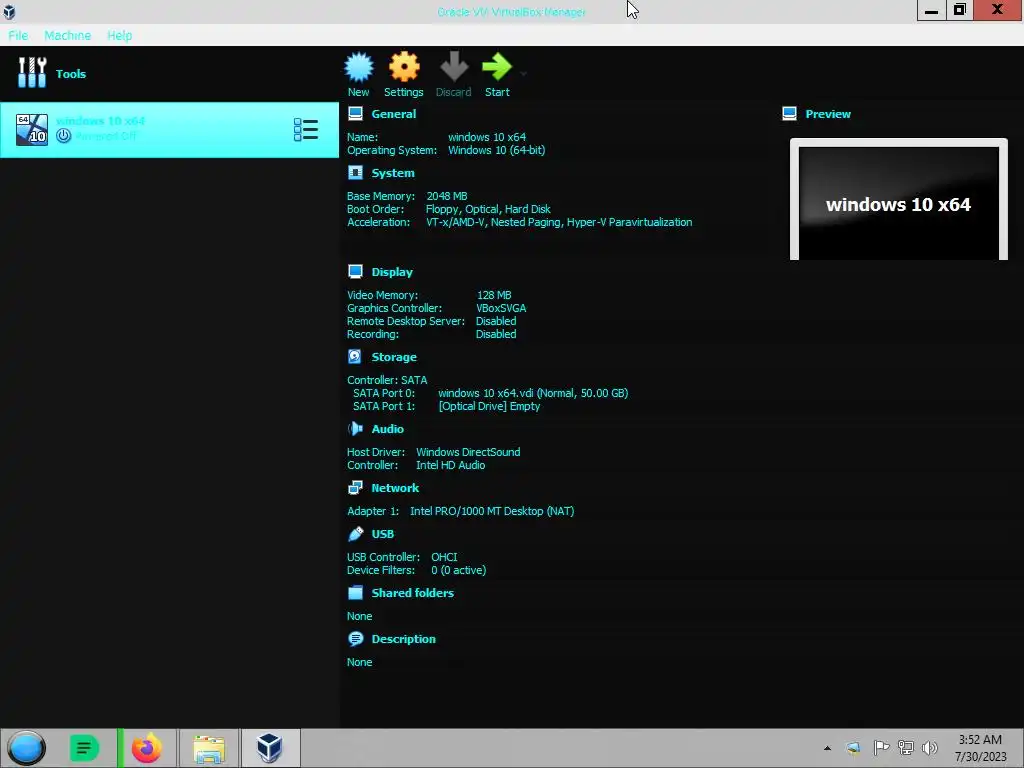Click the Windows 10 OS icon of VM
The height and width of the screenshot is (768, 1024).
pos(32,129)
